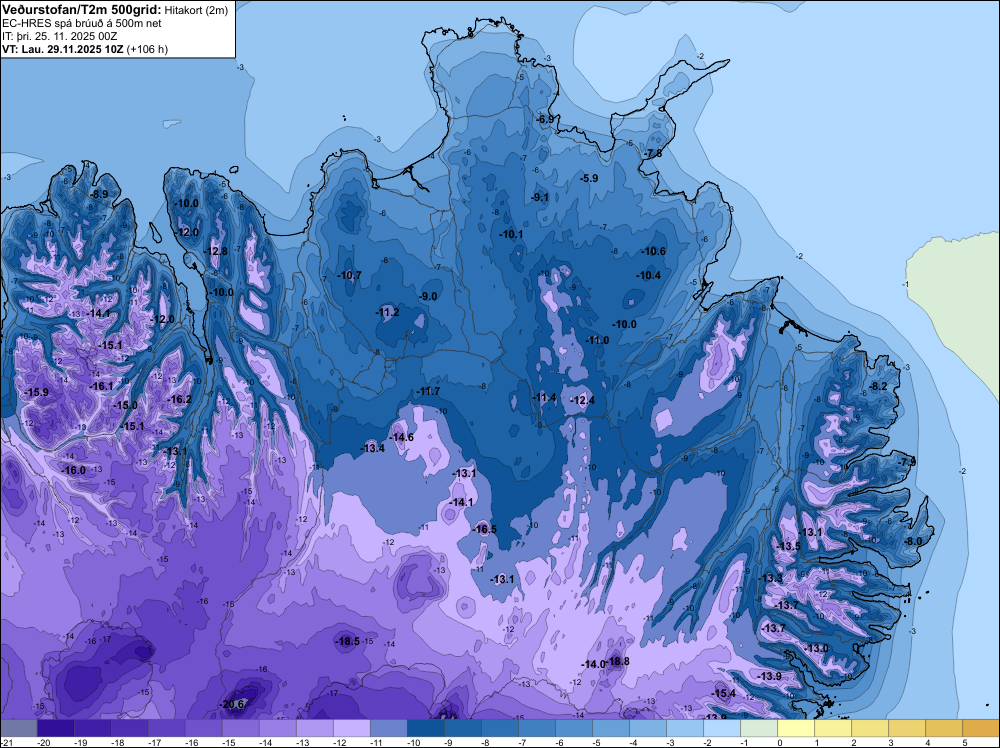This screenshot has width=1000, height=748.
Task: Click the -11.2 temperature value
Action: [387, 312]
